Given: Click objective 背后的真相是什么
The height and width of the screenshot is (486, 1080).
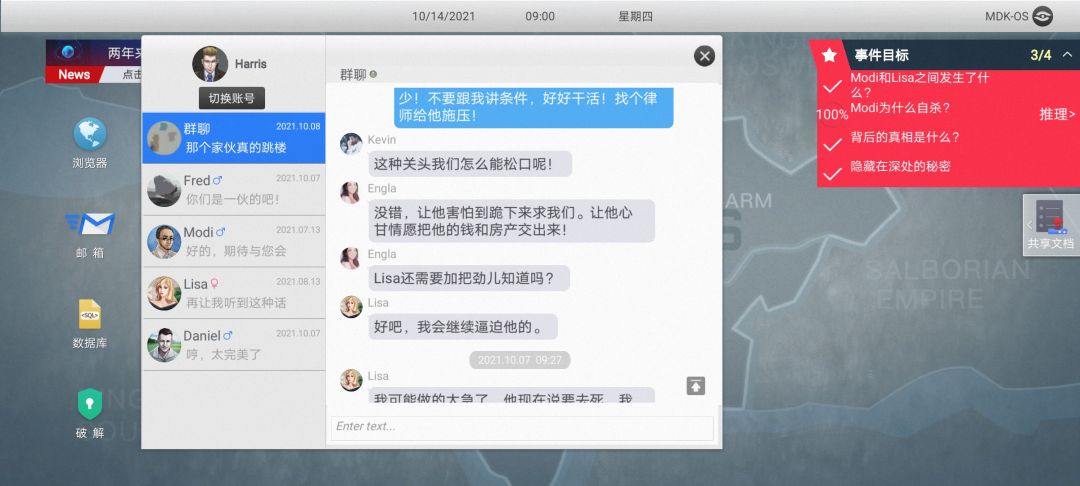Looking at the screenshot, I should click(x=905, y=137).
